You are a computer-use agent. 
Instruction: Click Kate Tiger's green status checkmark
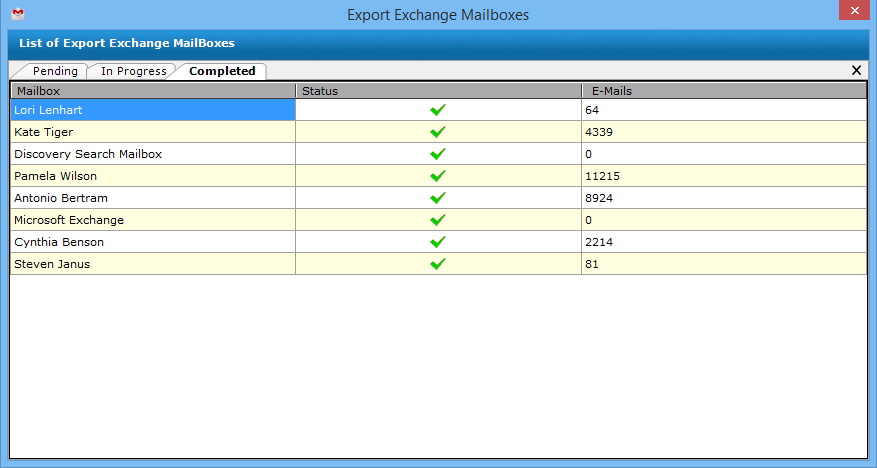(x=438, y=131)
